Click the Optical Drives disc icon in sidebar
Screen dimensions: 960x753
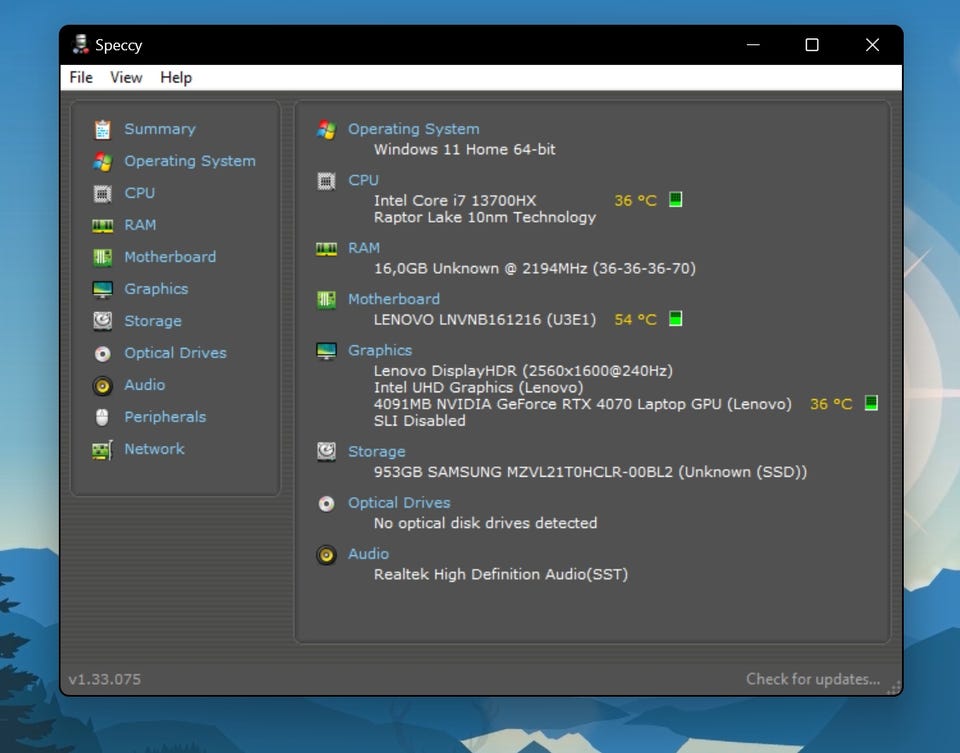pos(102,353)
